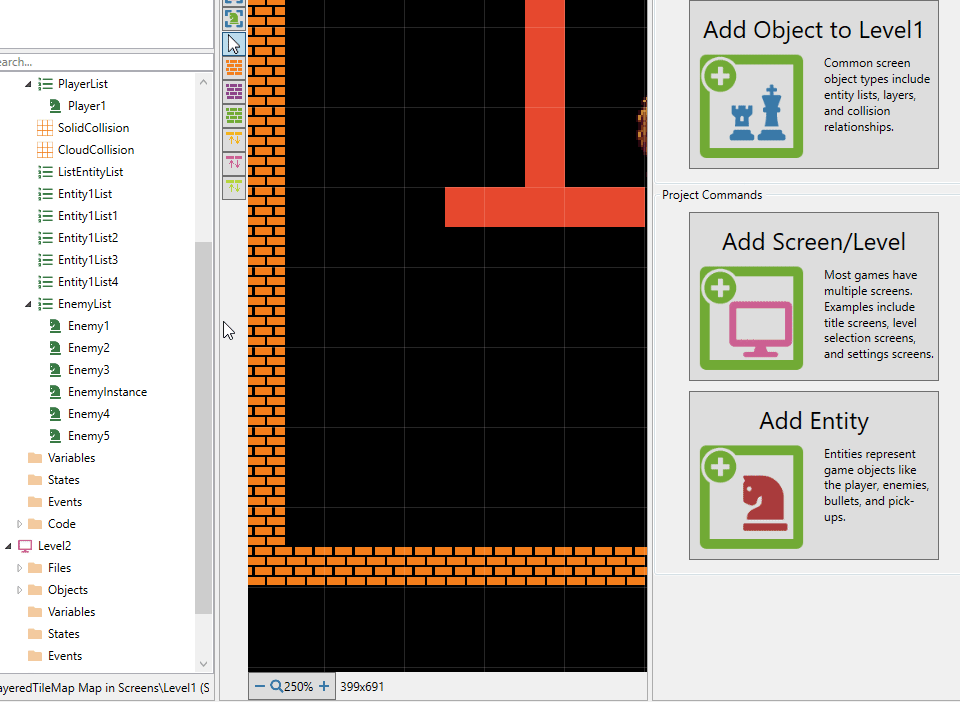Viewport: 960px width, 702px height.
Task: Click the tree search input field
Action: tap(100, 62)
